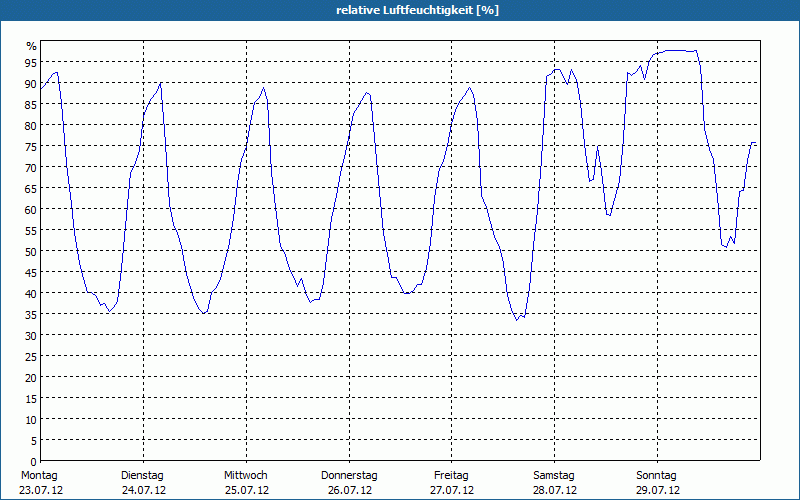Click the y-axis value '50'
Image resolution: width=800 pixels, height=500 pixels.
[x=31, y=252]
